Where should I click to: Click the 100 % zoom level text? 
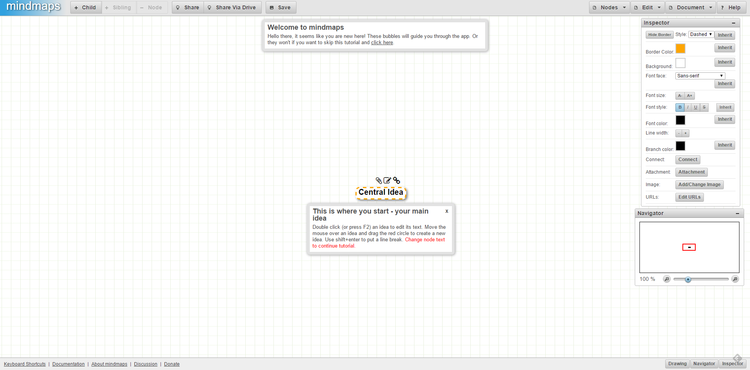pos(647,279)
